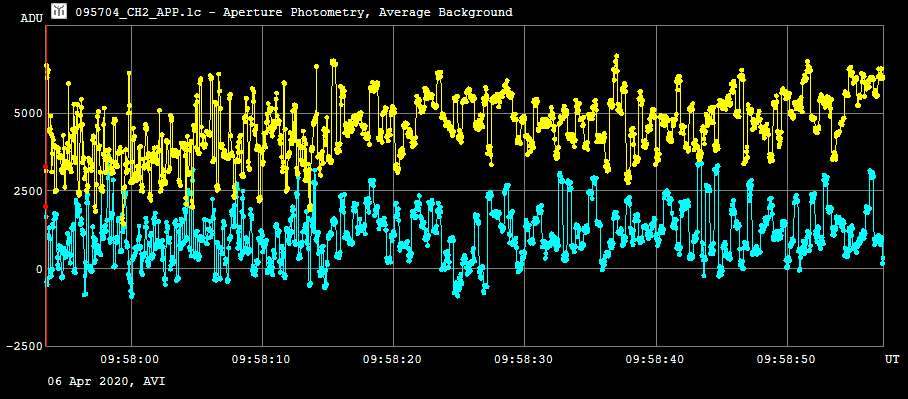The height and width of the screenshot is (399, 908).
Task: Click the 0 ADU axis value
Action: [x=39, y=268]
